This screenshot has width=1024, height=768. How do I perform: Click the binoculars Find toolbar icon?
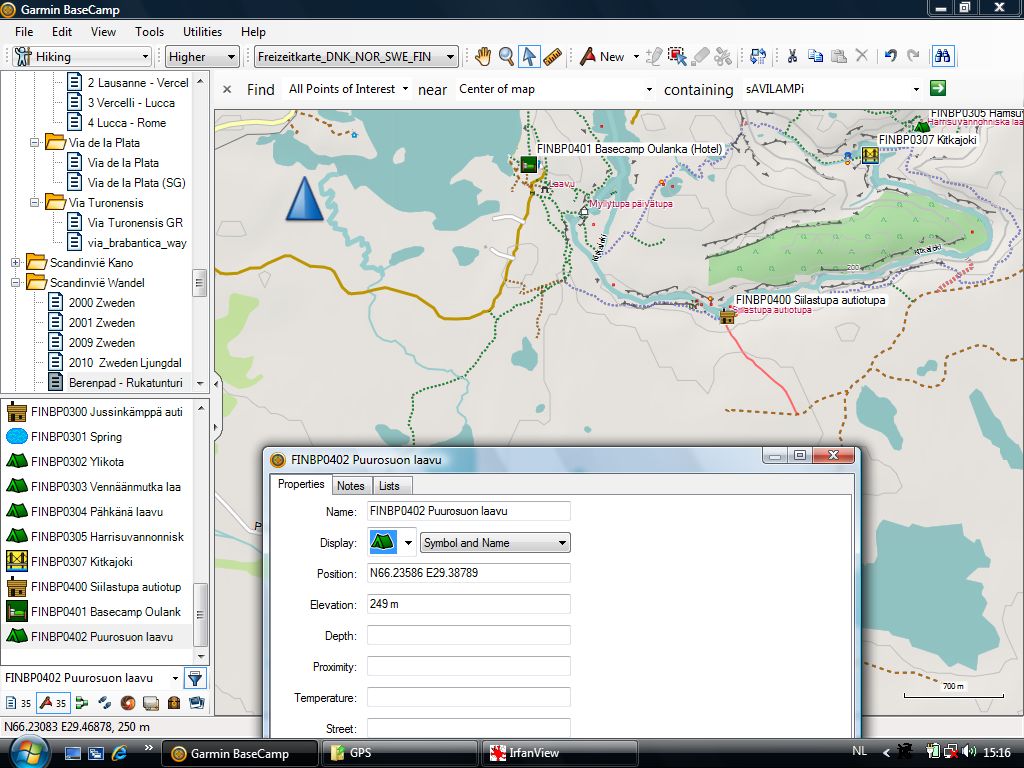(x=942, y=57)
